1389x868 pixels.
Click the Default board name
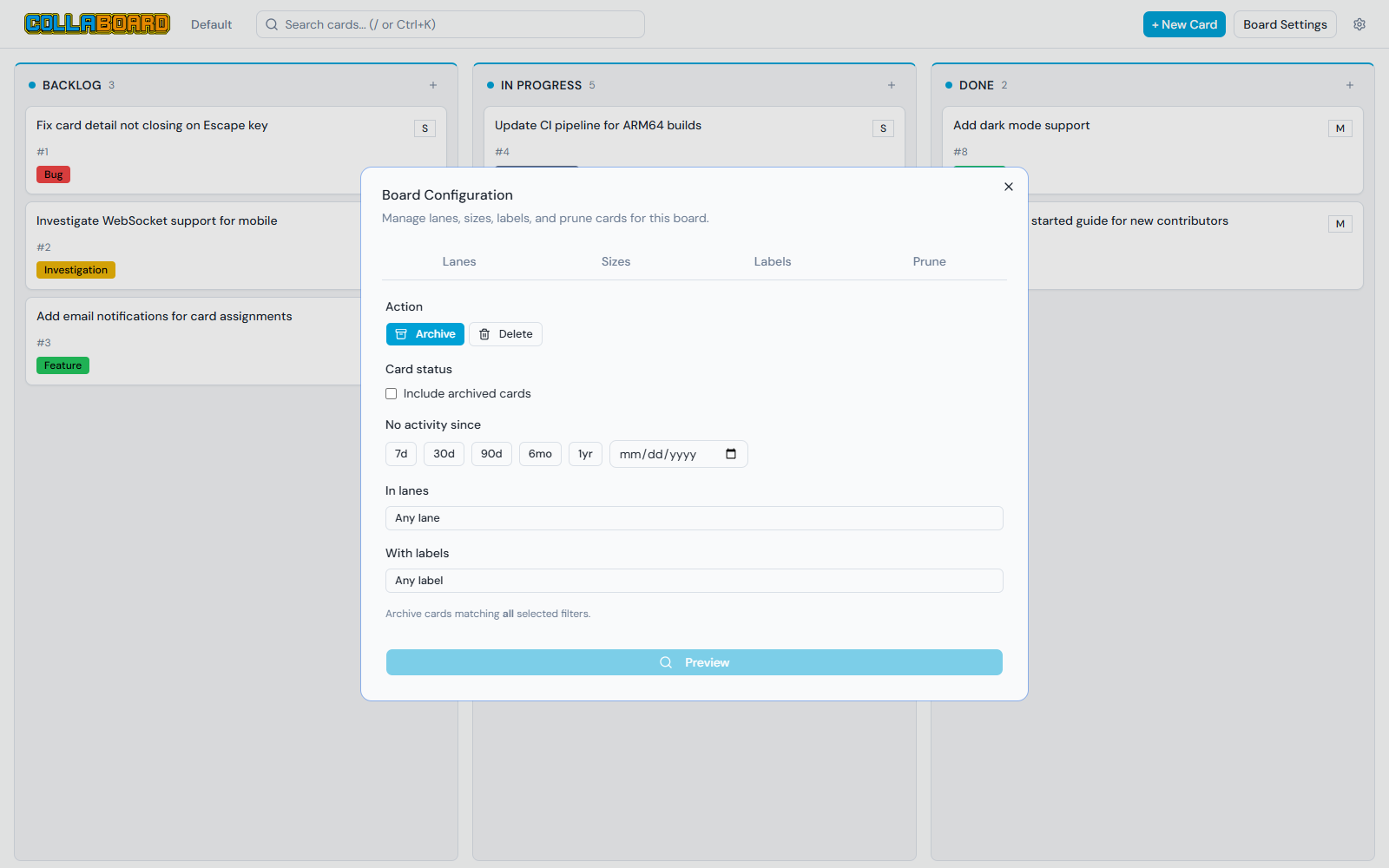pos(212,24)
